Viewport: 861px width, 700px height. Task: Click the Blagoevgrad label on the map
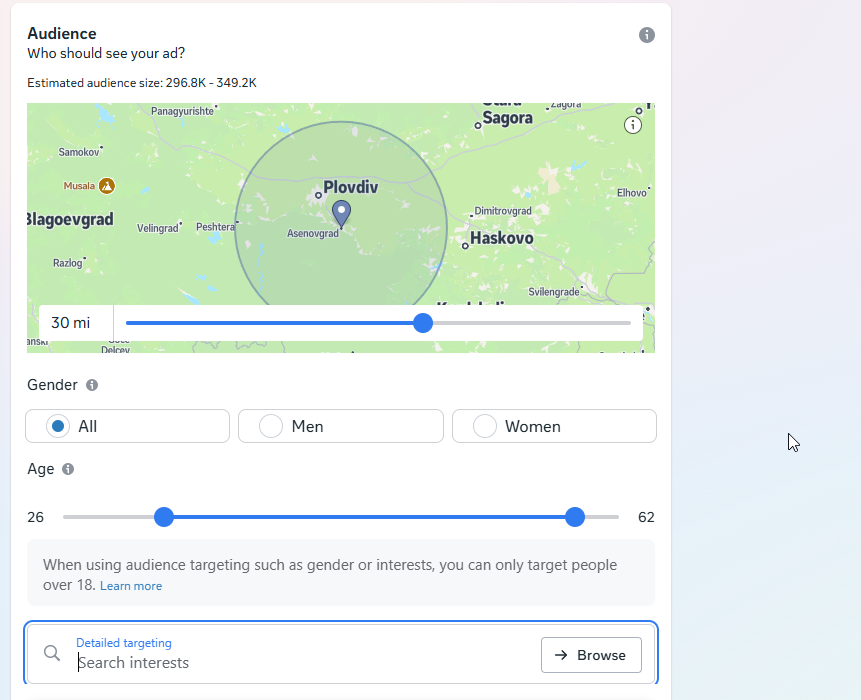point(70,220)
